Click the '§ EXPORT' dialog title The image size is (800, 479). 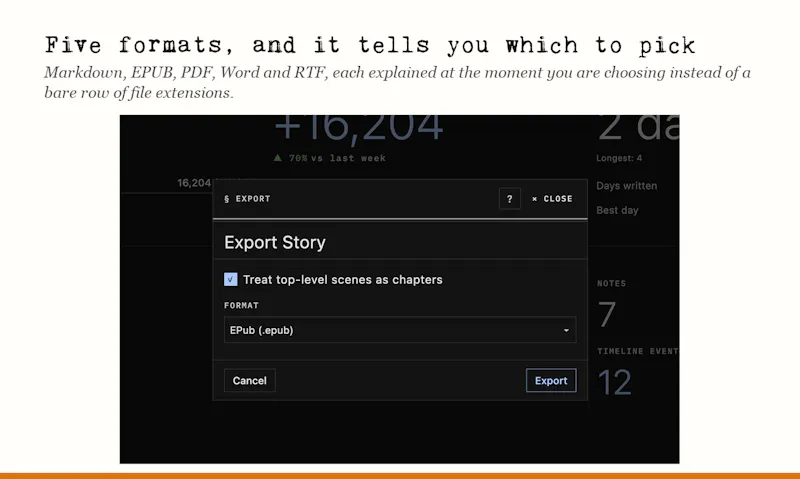pyautogui.click(x=247, y=199)
